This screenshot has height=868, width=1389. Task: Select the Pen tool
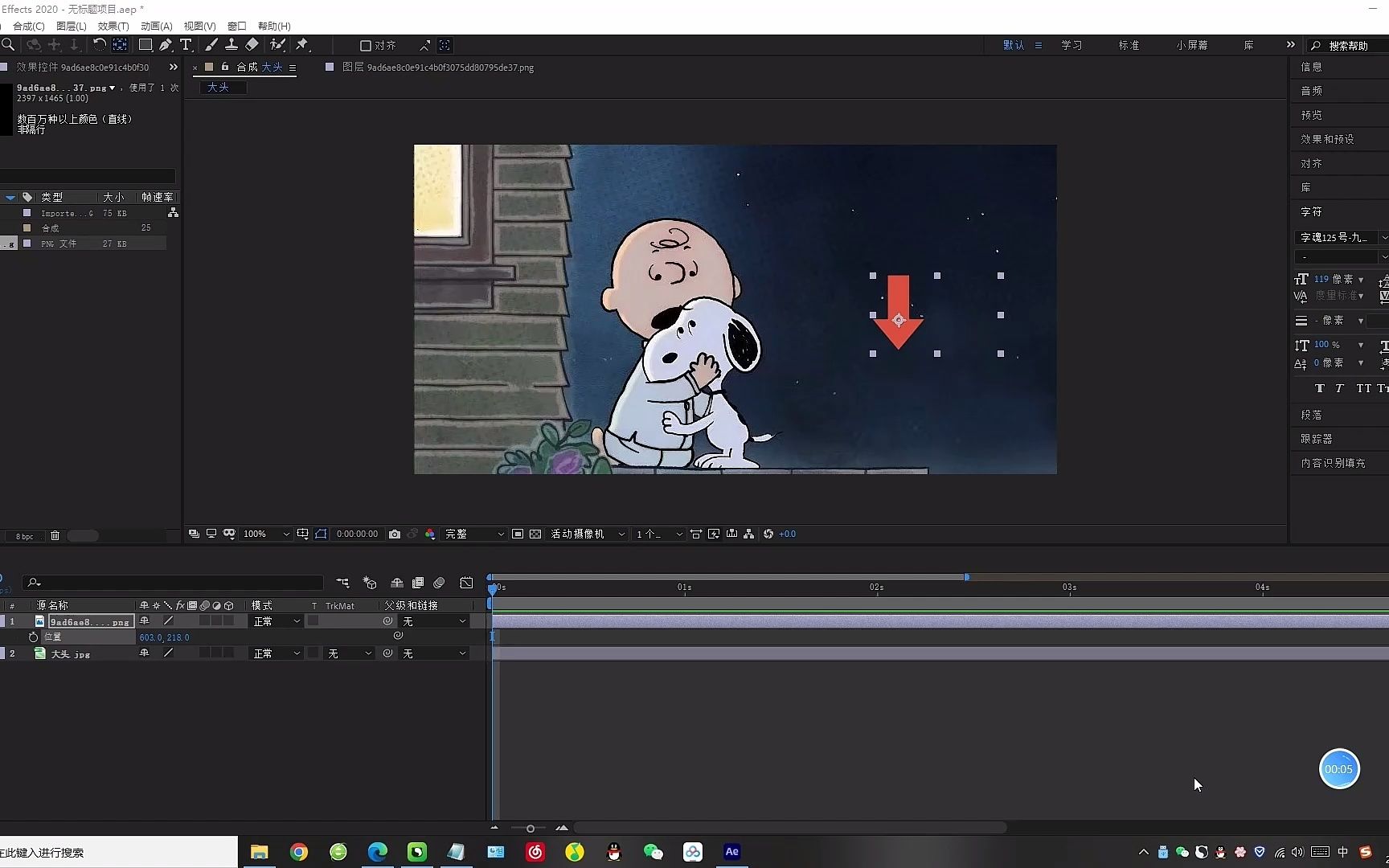click(166, 45)
